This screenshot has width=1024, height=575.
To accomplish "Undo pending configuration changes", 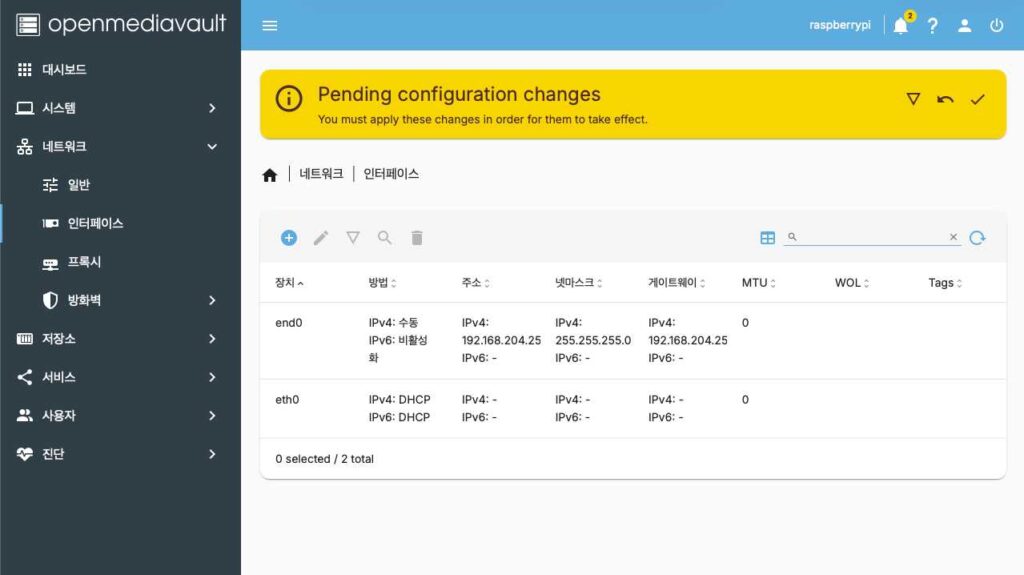I will (x=945, y=99).
